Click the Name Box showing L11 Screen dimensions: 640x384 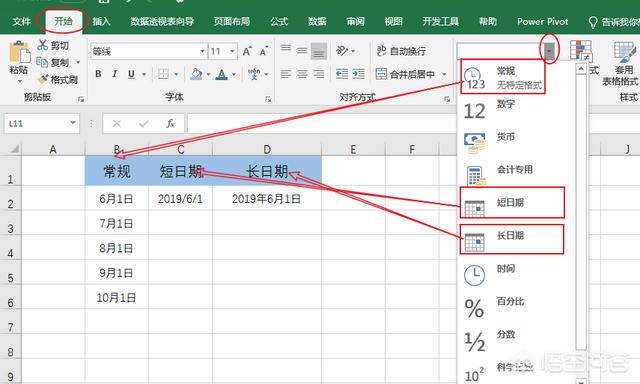[x=42, y=123]
